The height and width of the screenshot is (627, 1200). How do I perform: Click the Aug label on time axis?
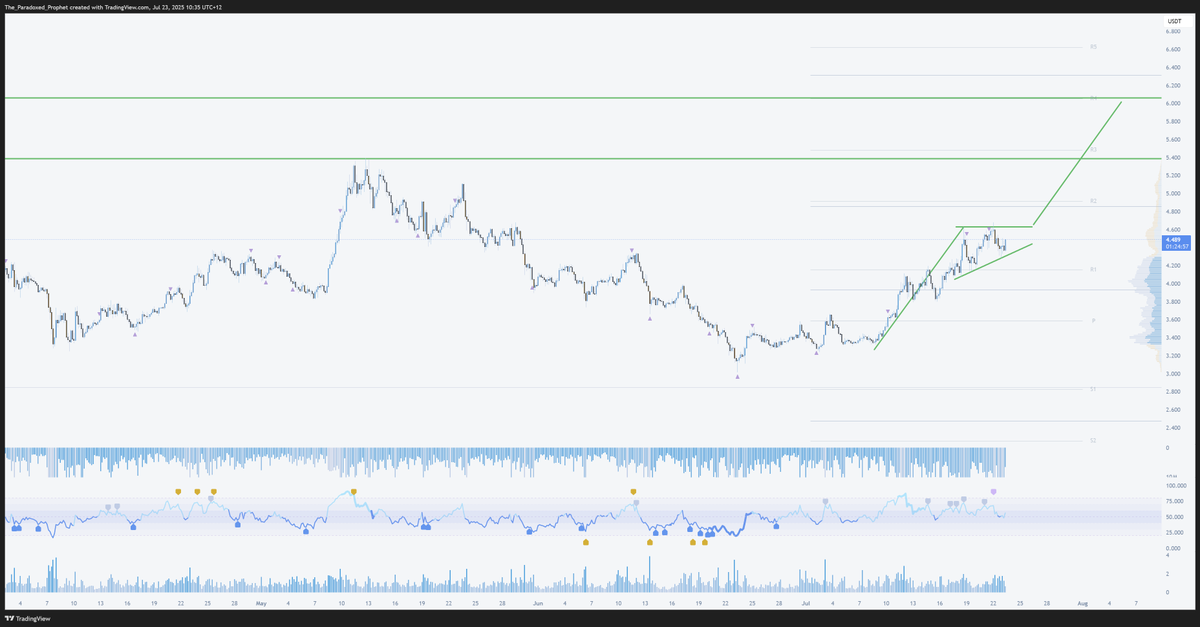click(x=1082, y=604)
